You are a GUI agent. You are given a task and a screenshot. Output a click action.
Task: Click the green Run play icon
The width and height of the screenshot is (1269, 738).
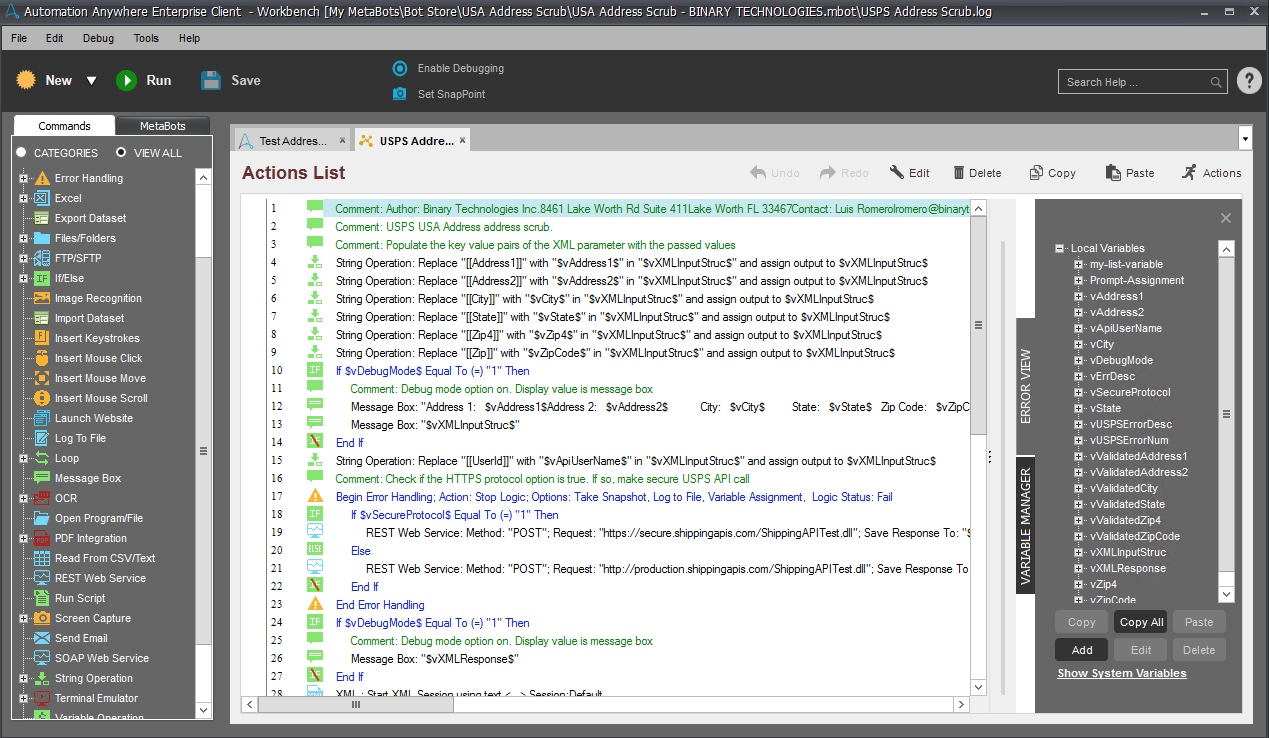(x=126, y=81)
